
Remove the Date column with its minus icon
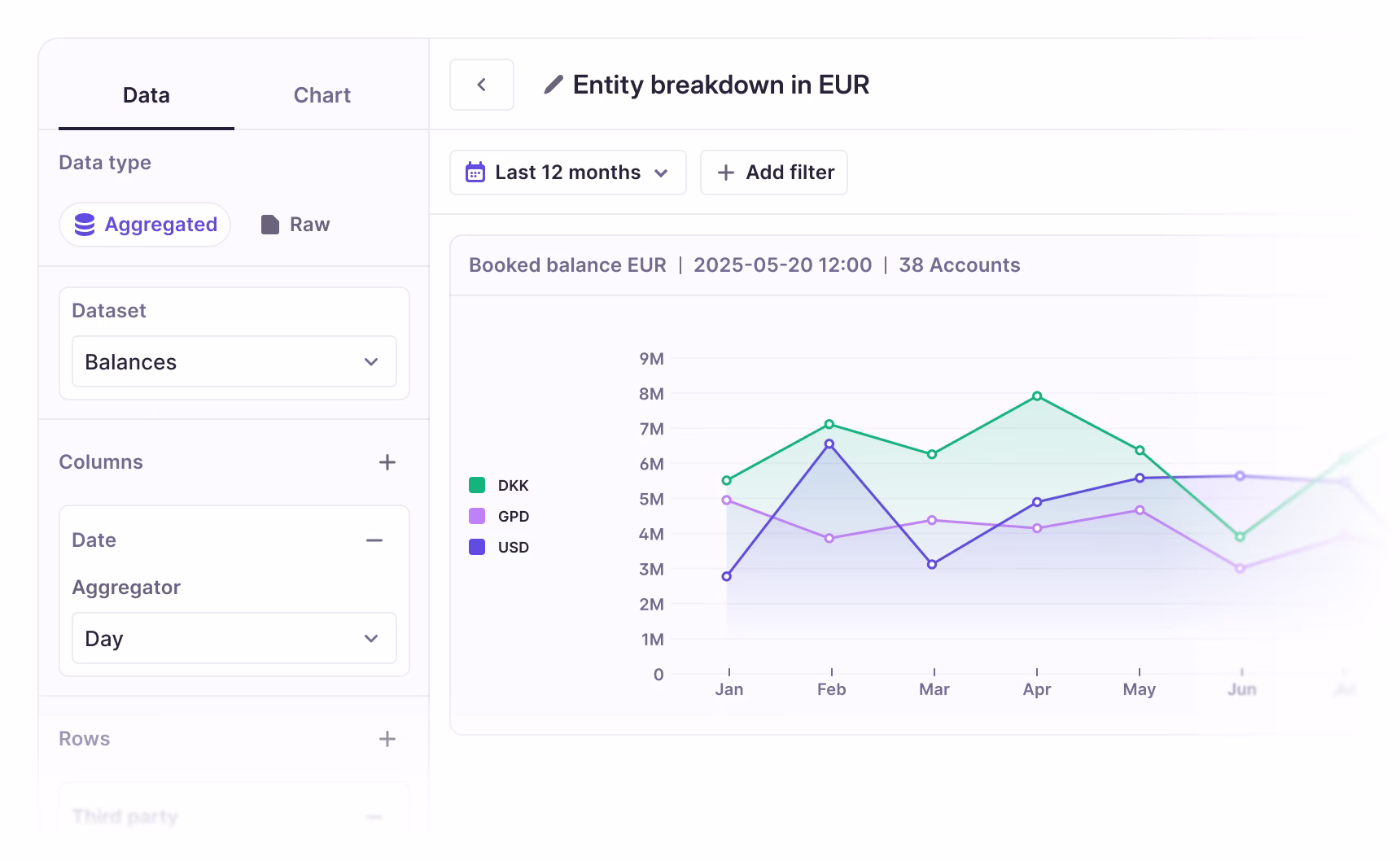374,540
